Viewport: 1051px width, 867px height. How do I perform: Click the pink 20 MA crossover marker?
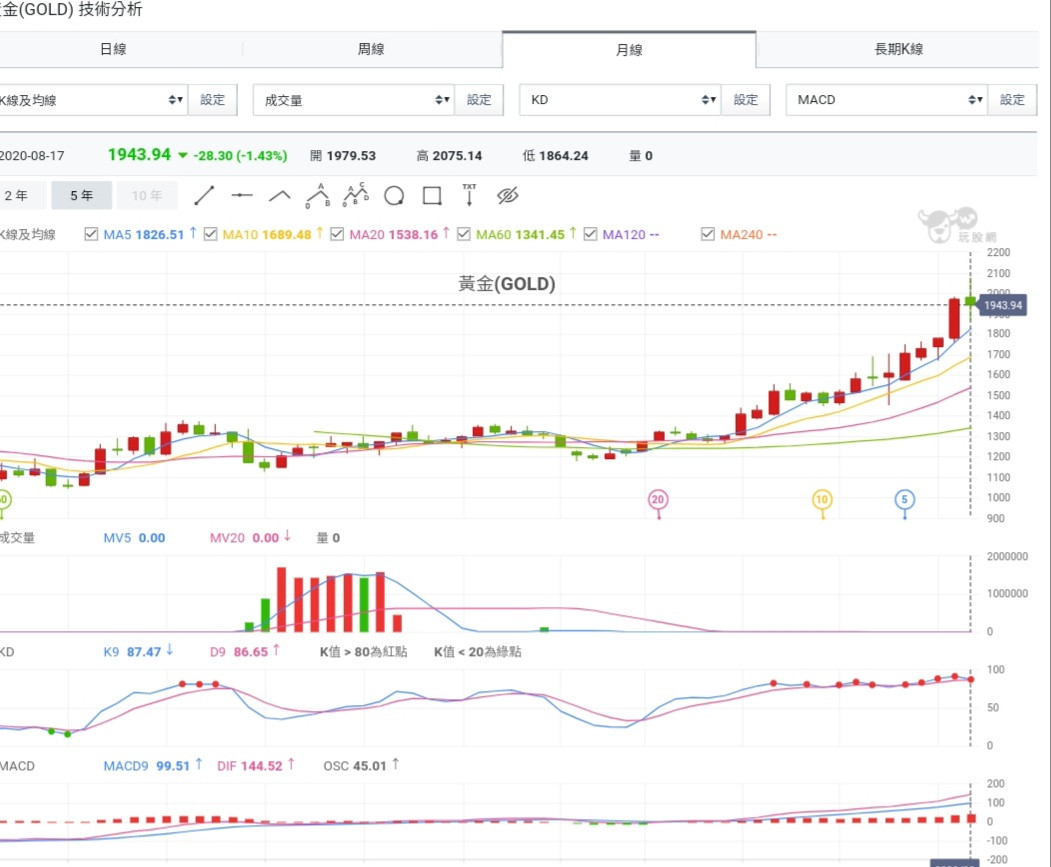pyautogui.click(x=658, y=500)
